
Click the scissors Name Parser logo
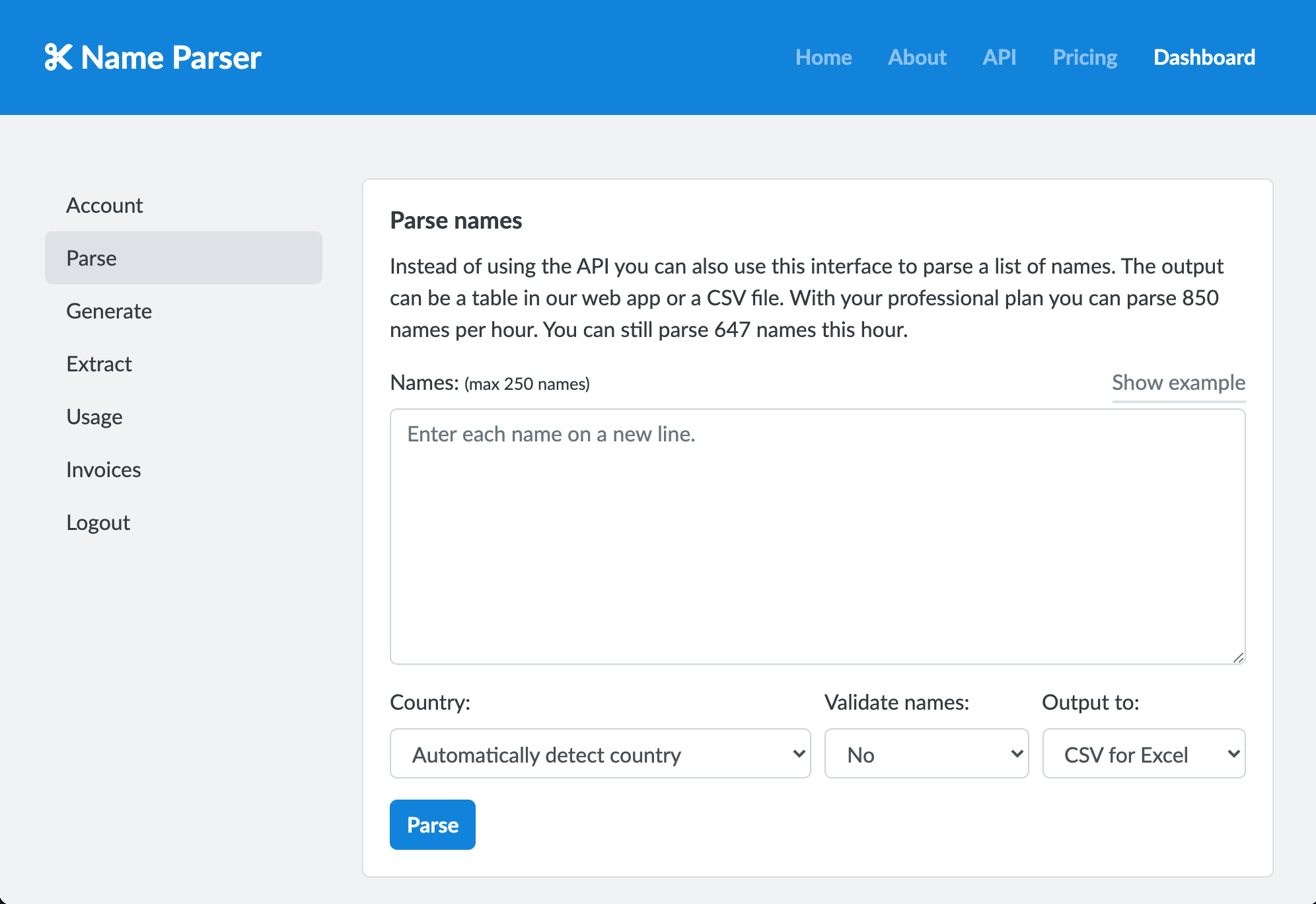(x=153, y=57)
